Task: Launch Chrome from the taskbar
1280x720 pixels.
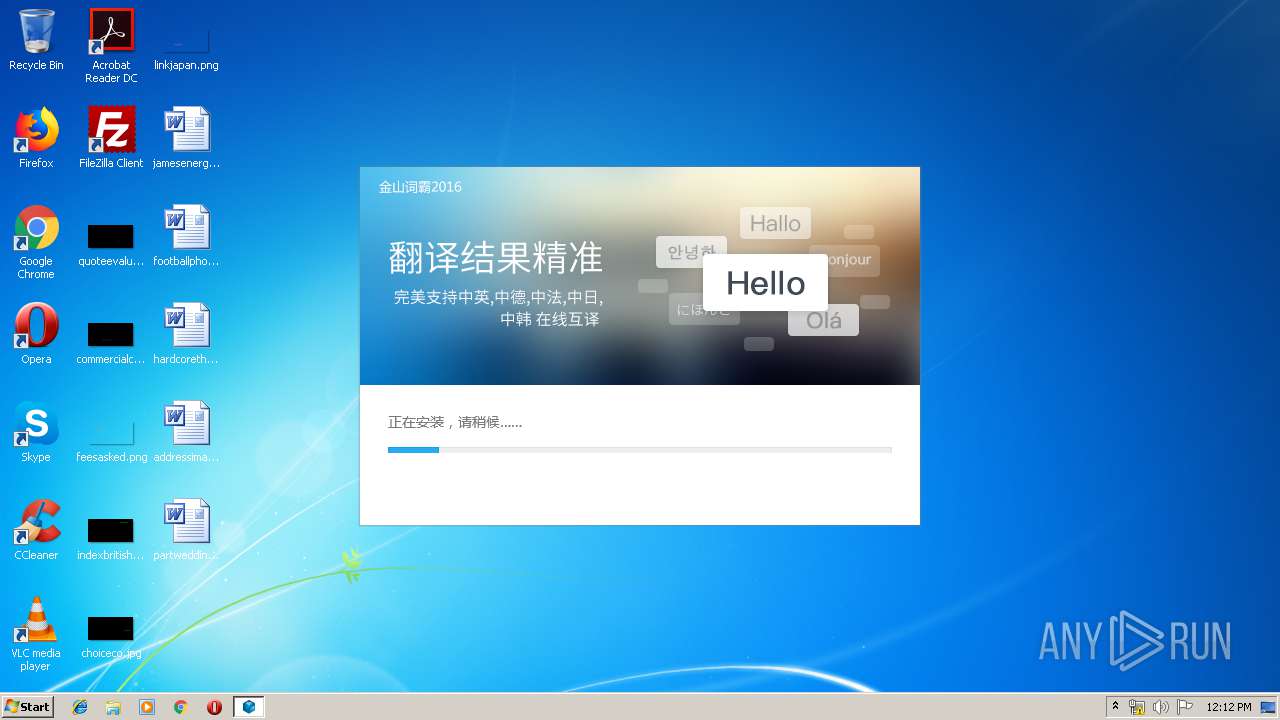Action: [x=181, y=707]
